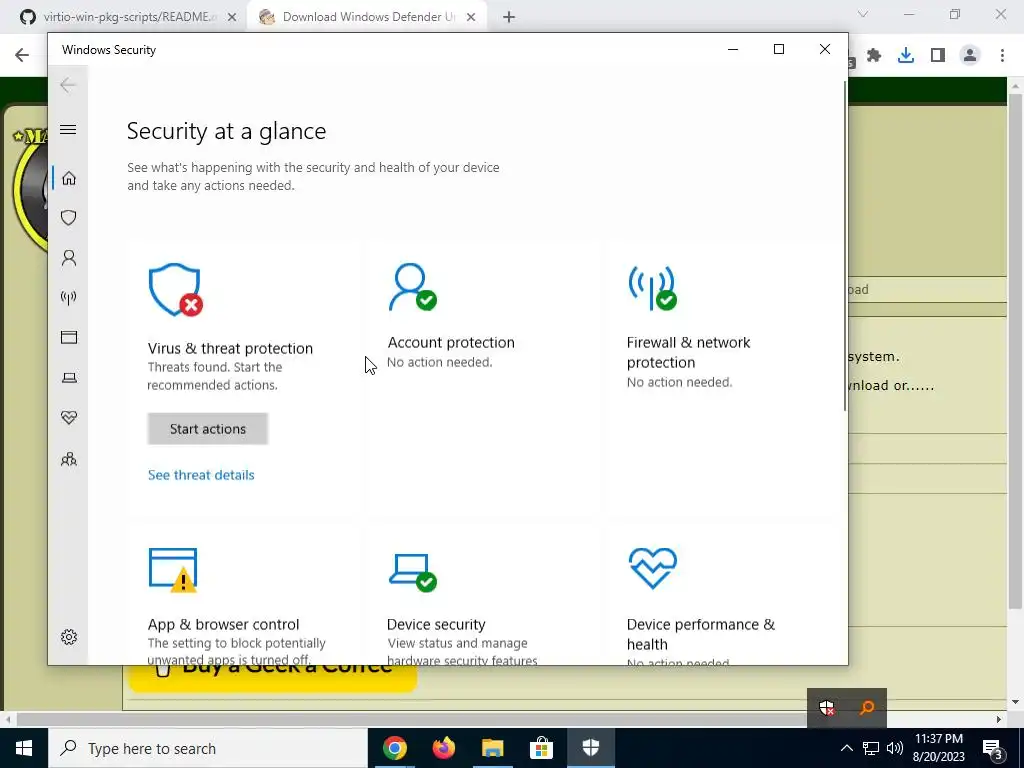The image size is (1024, 768).
Task: Open Chrome downloads icon
Action: pos(906,56)
